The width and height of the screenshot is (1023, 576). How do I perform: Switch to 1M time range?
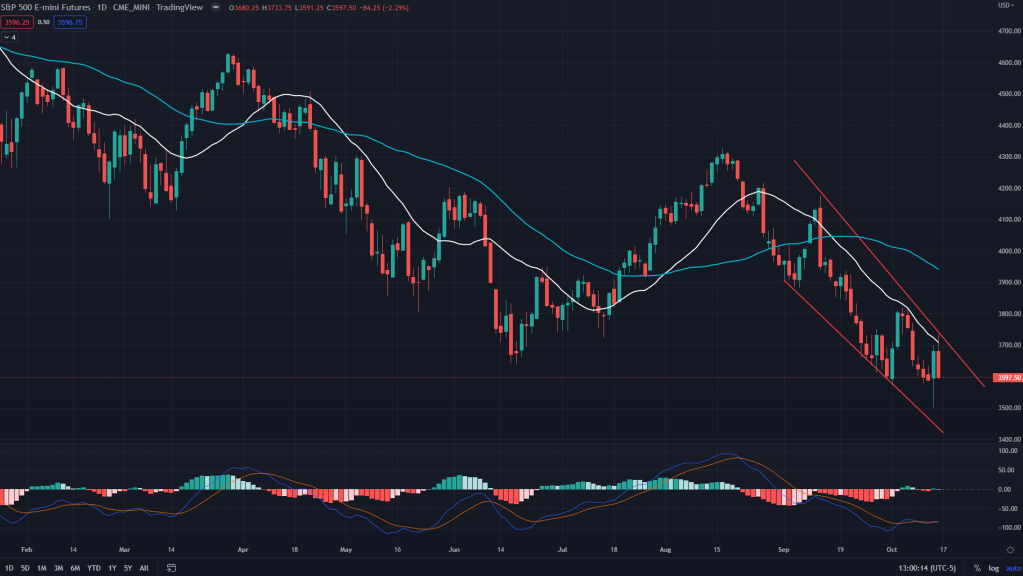click(41, 568)
